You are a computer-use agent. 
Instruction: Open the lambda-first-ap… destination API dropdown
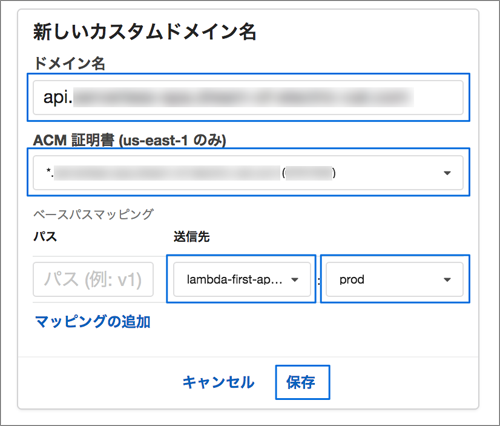pyautogui.click(x=242, y=279)
